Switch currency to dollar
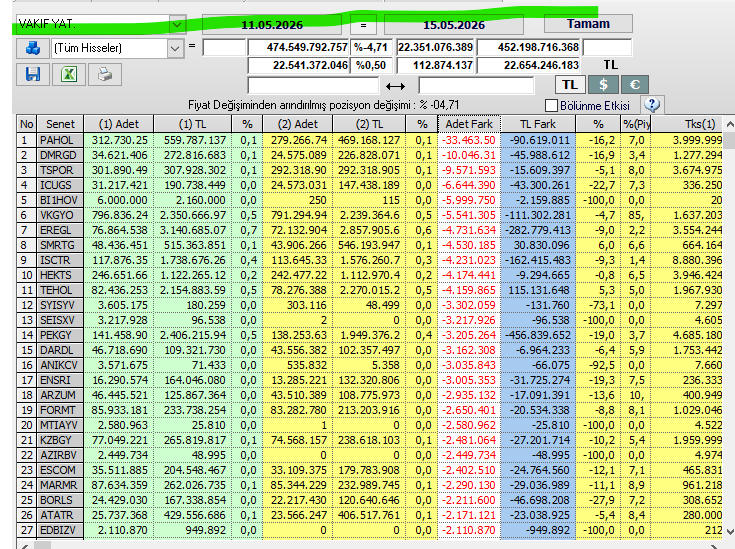 (x=603, y=85)
